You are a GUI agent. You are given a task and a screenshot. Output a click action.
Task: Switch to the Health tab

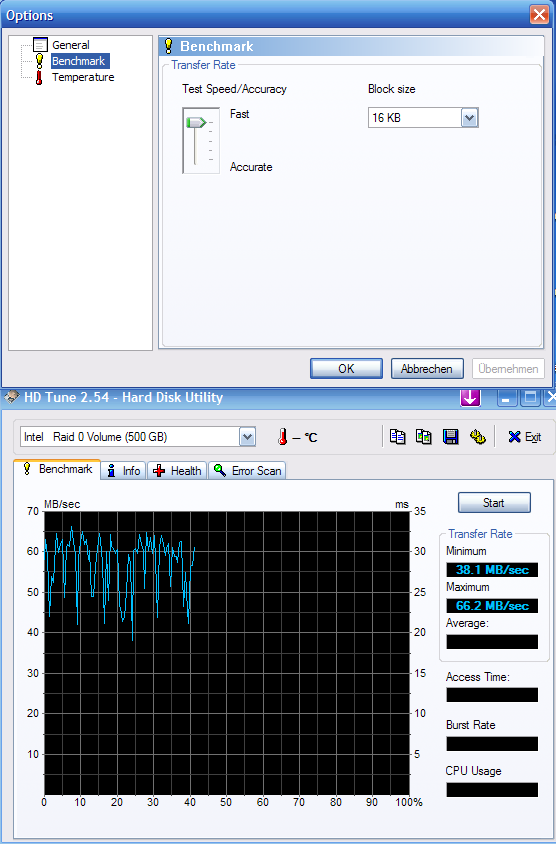click(x=177, y=470)
